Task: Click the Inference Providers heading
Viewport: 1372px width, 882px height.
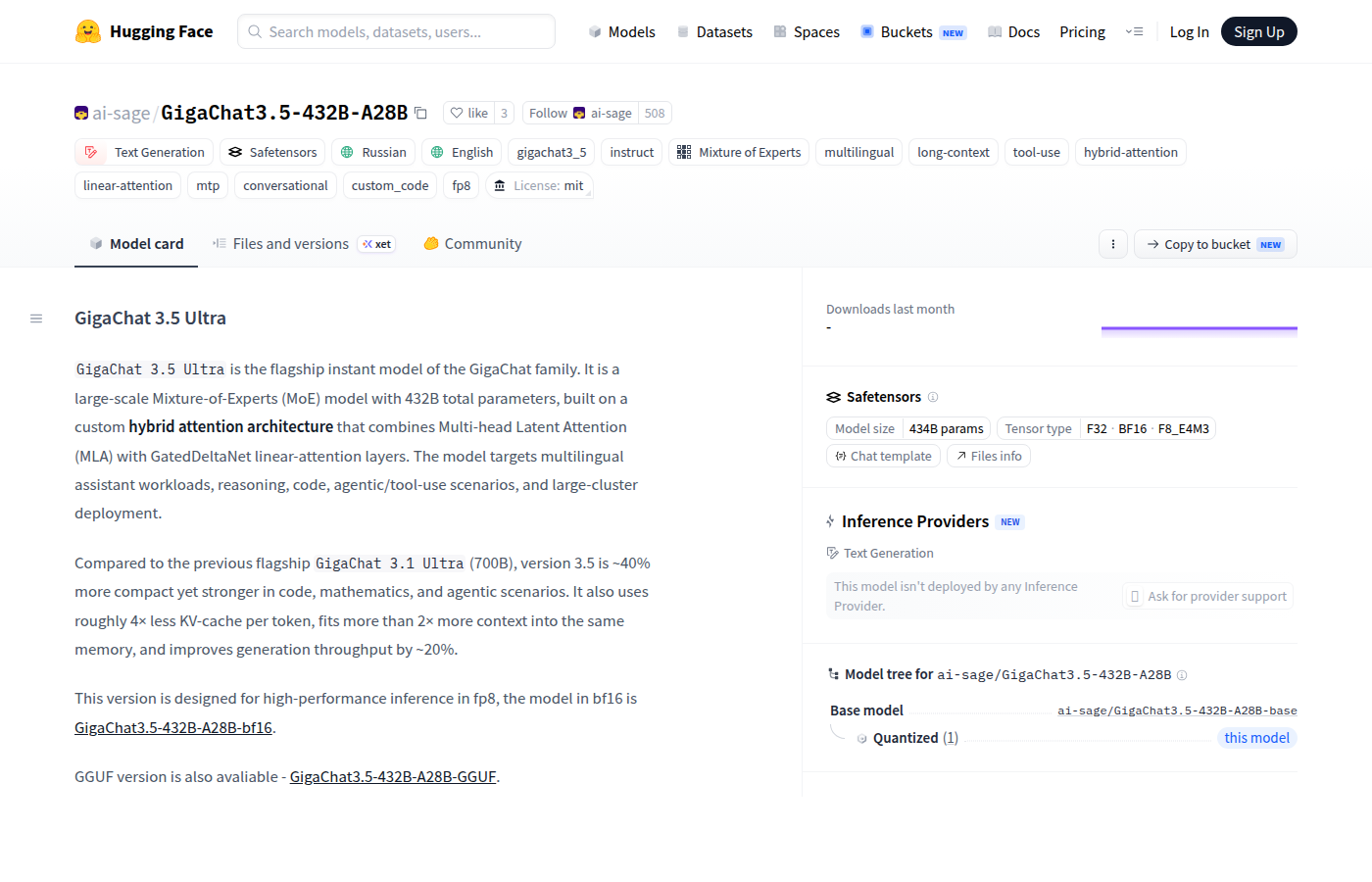Action: click(915, 521)
